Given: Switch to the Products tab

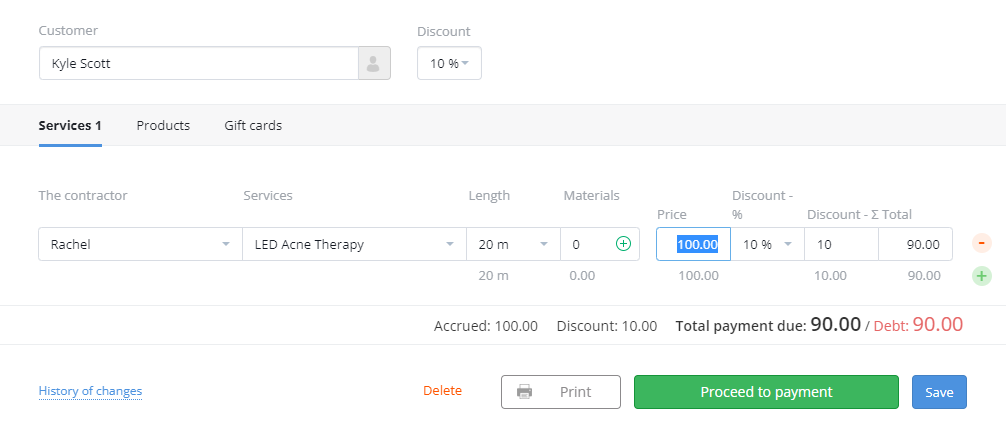Looking at the screenshot, I should coord(163,126).
